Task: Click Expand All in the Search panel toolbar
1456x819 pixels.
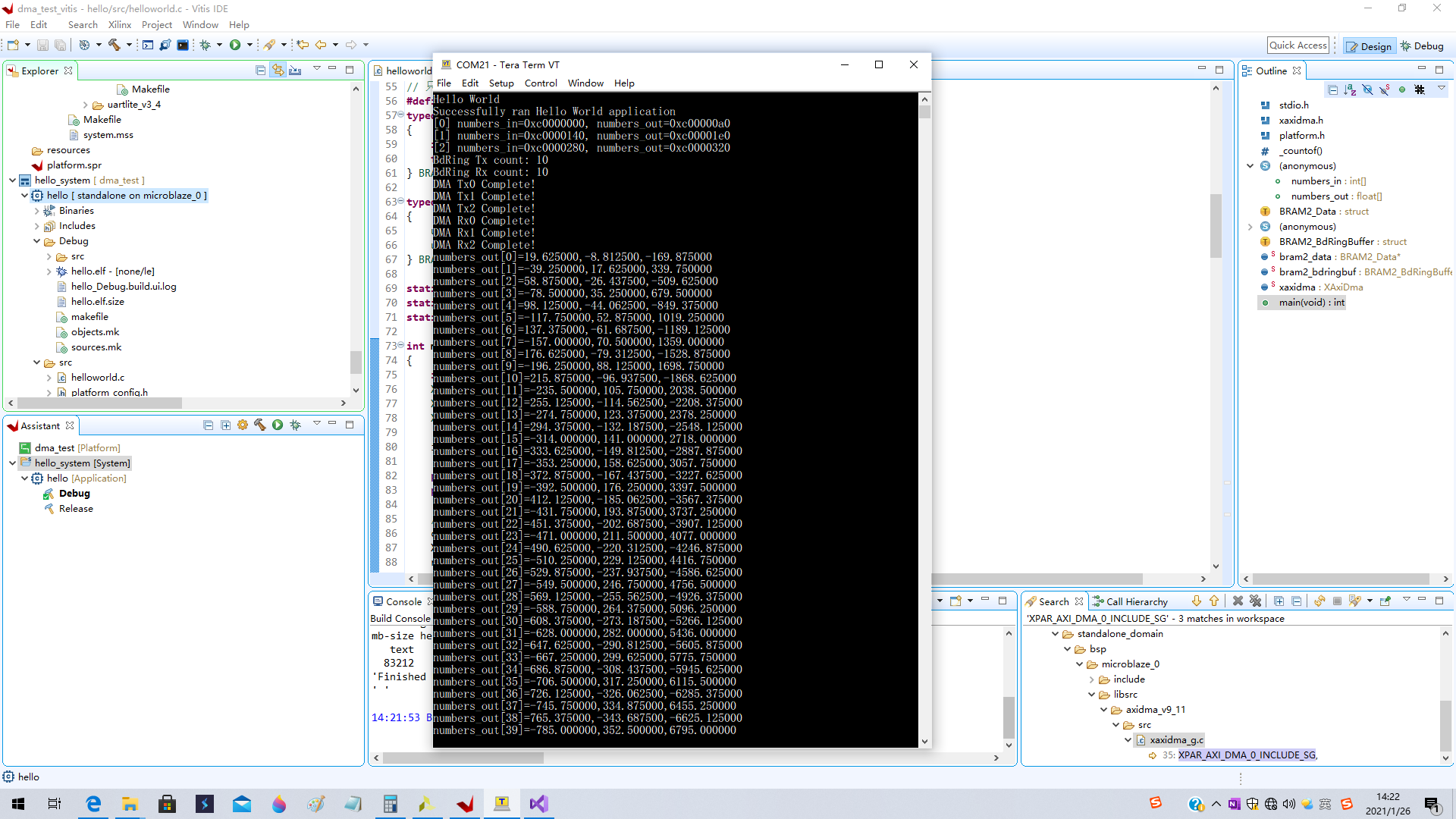Action: pyautogui.click(x=1279, y=601)
